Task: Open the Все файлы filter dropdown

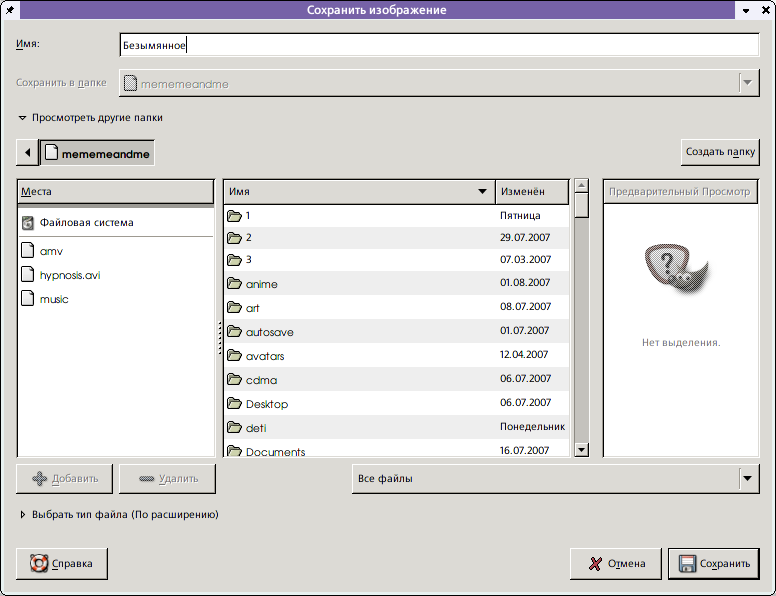Action: pyautogui.click(x=749, y=479)
